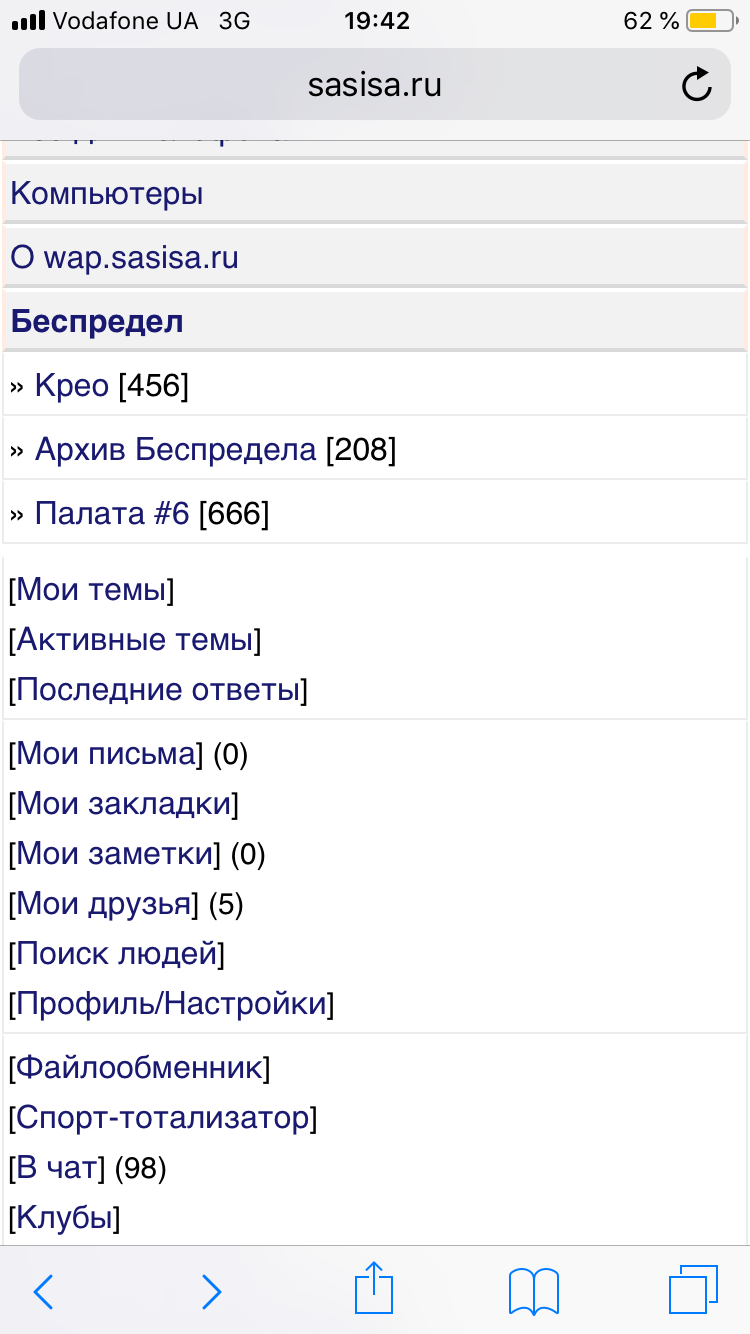Open the Мои темы link
The image size is (750, 1334).
point(91,590)
